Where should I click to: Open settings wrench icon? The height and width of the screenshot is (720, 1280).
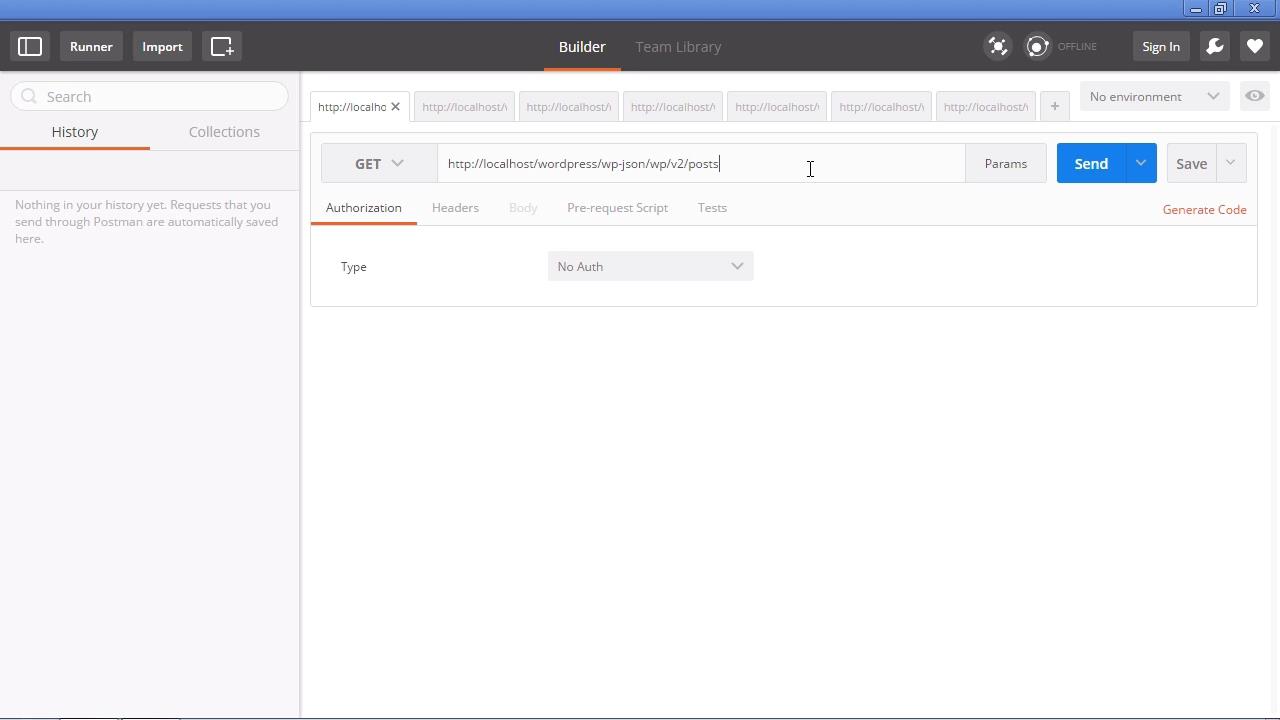coord(1215,47)
